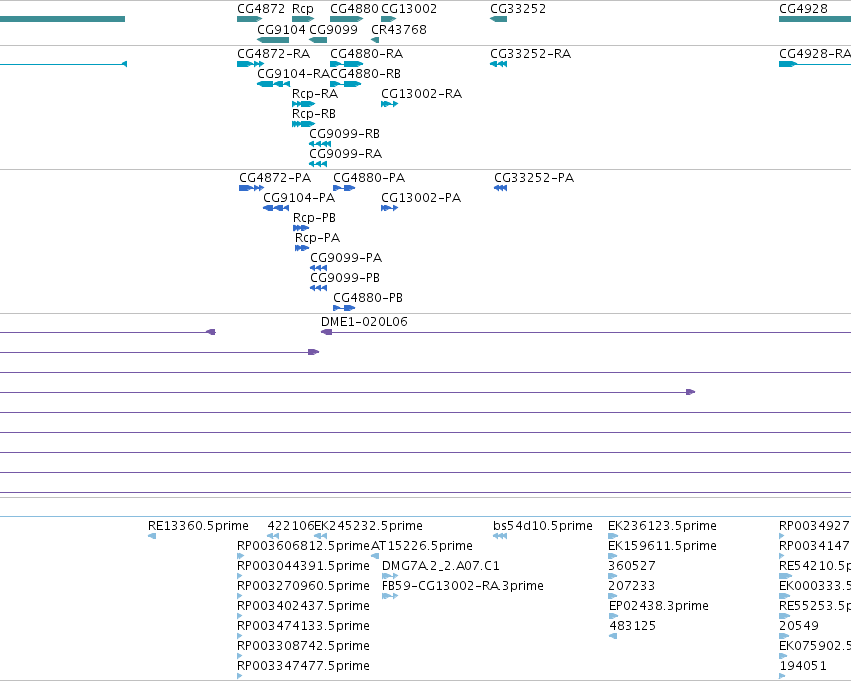Image resolution: width=851 pixels, height=681 pixels.
Task: Select the CG9099-RA transcript glyph
Action: tap(318, 164)
